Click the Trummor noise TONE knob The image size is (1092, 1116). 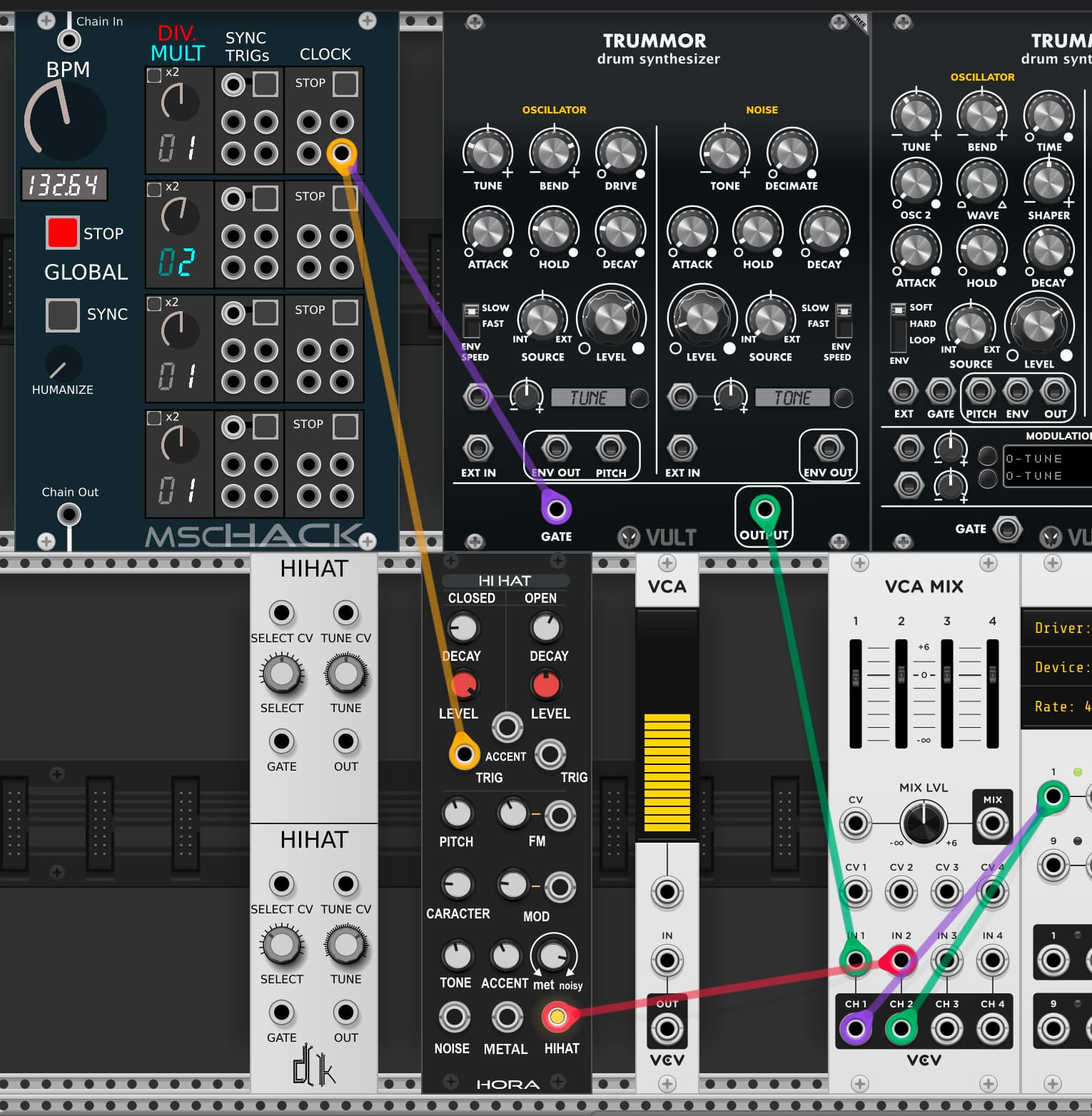coord(725,151)
